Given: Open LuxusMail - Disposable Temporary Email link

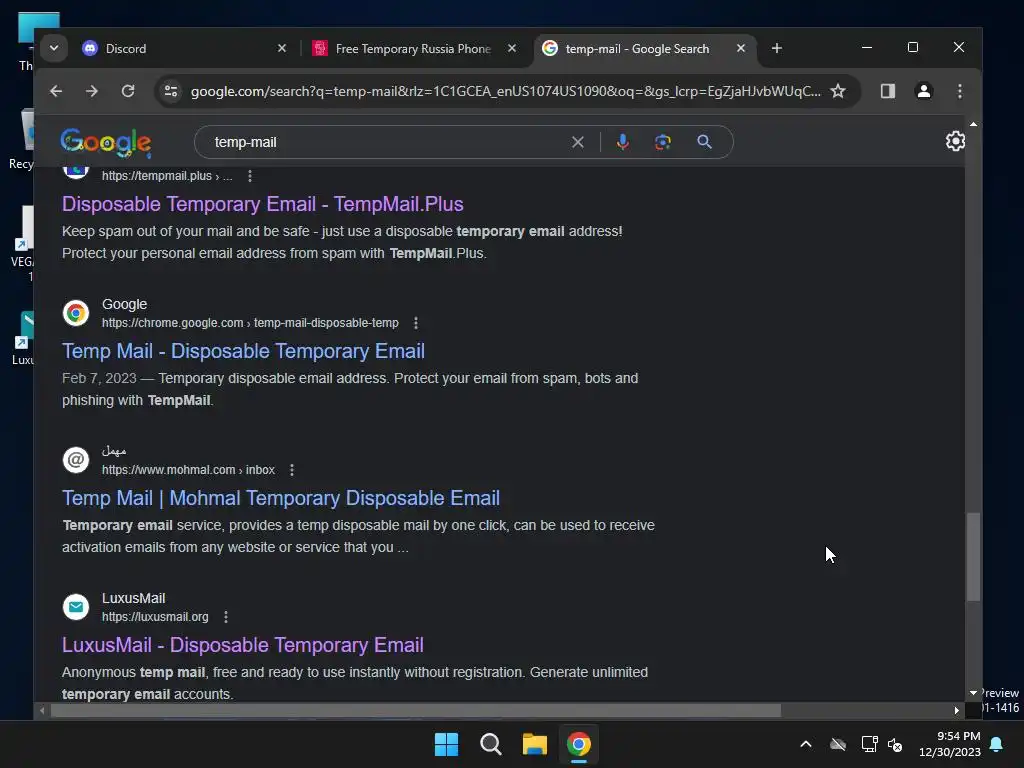Looking at the screenshot, I should coord(243,645).
